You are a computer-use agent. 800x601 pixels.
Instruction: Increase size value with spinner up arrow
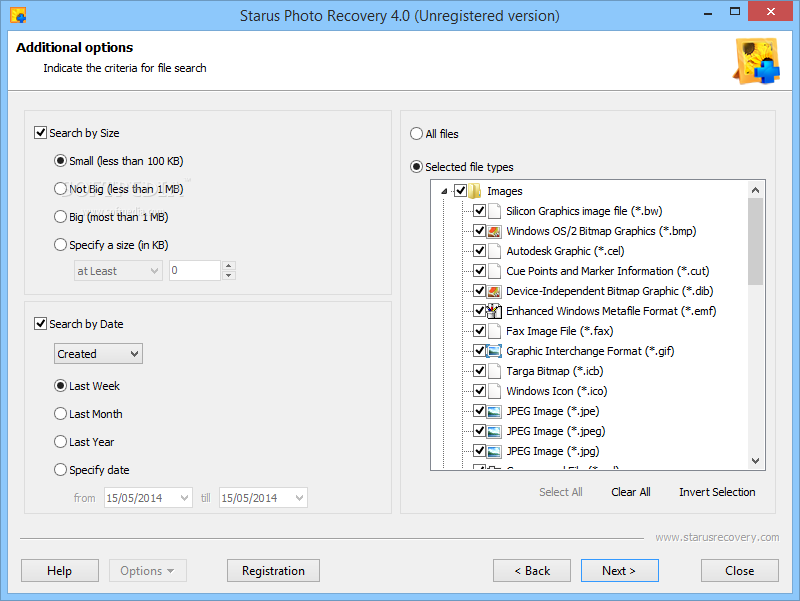[229, 265]
